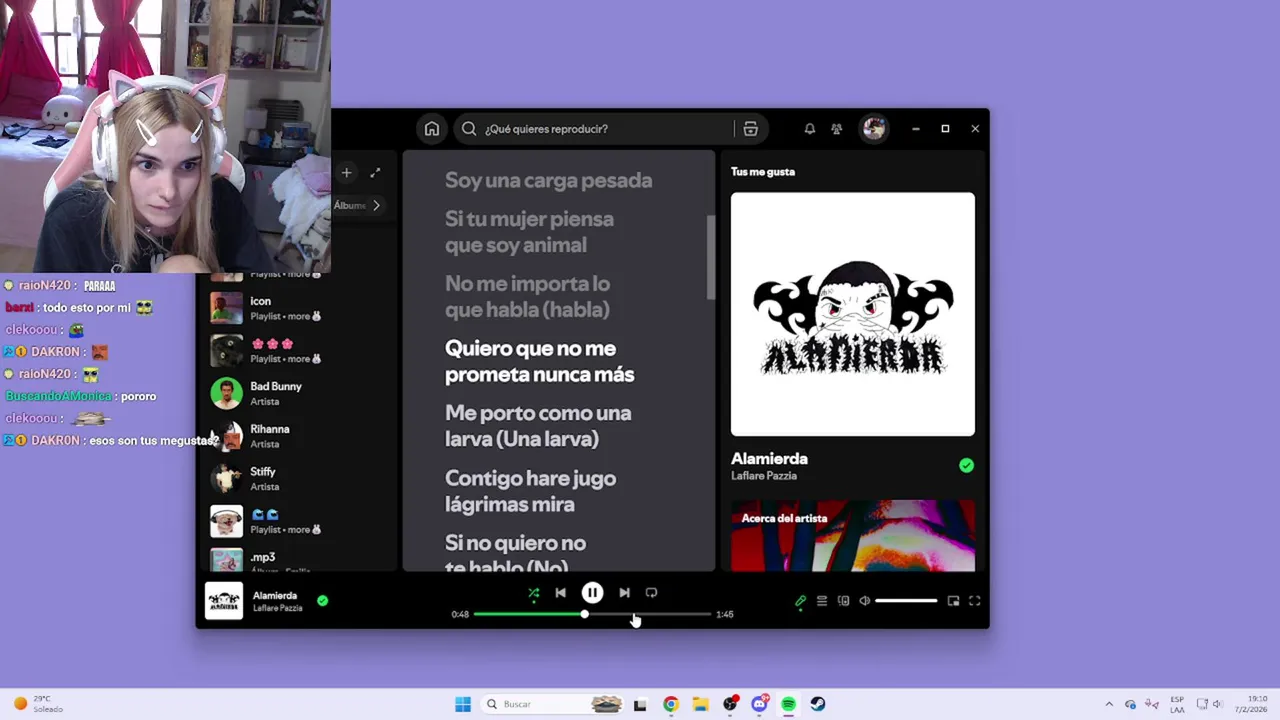
Task: Open Alamierda title in right panel
Action: click(x=769, y=459)
